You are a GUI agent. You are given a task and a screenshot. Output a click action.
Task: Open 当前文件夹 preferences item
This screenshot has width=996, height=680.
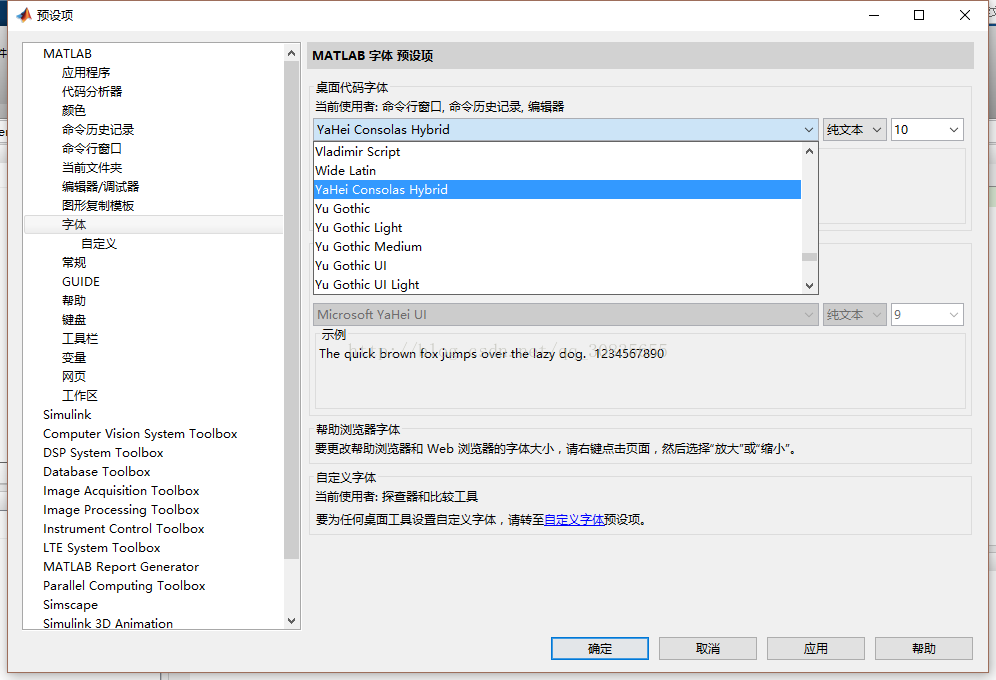click(x=91, y=168)
